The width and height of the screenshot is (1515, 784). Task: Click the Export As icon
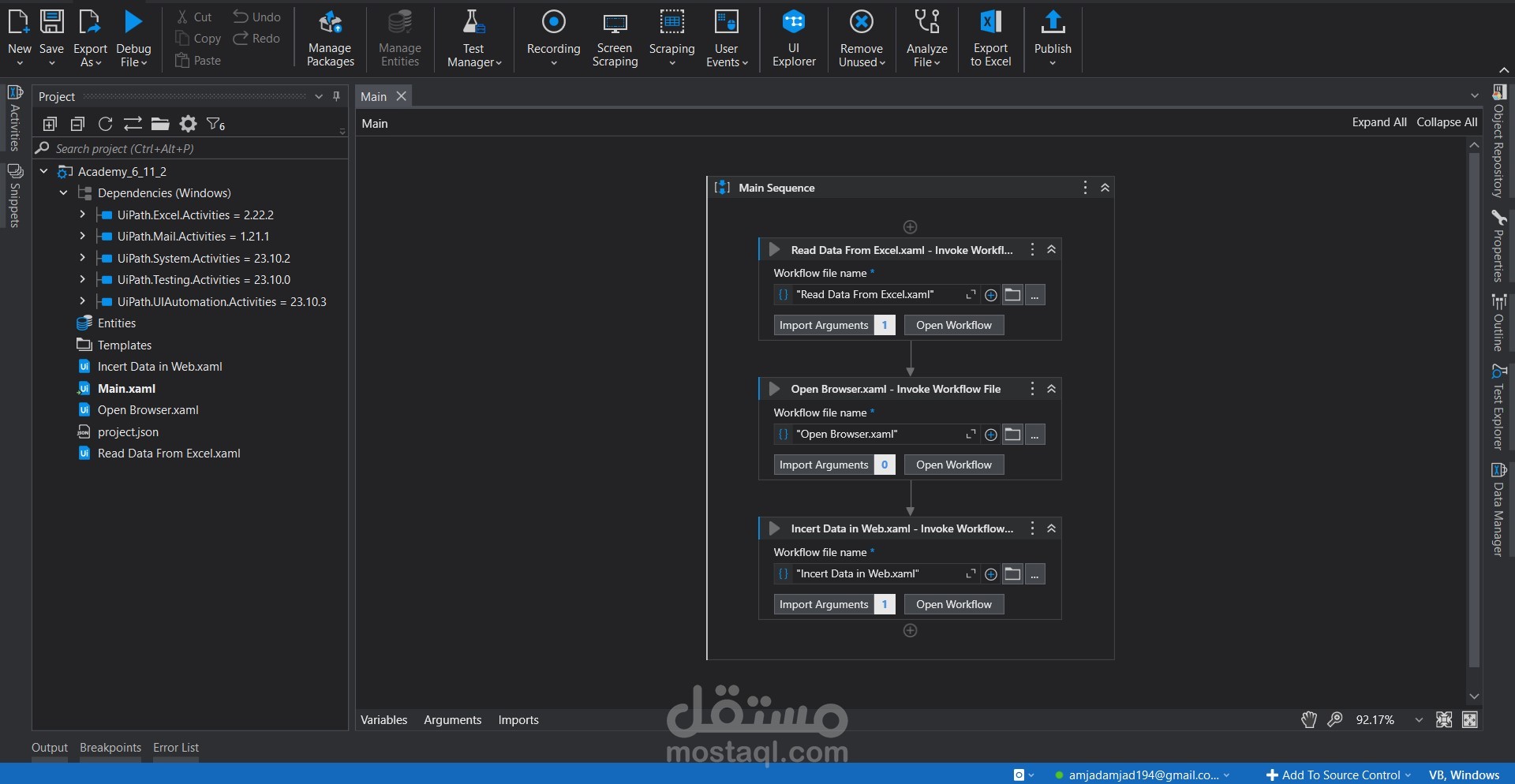coord(90,22)
